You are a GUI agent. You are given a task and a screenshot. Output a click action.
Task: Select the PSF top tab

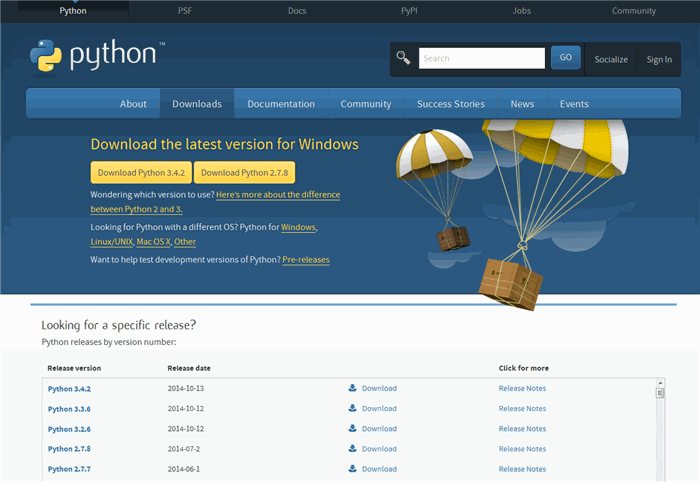pyautogui.click(x=185, y=11)
